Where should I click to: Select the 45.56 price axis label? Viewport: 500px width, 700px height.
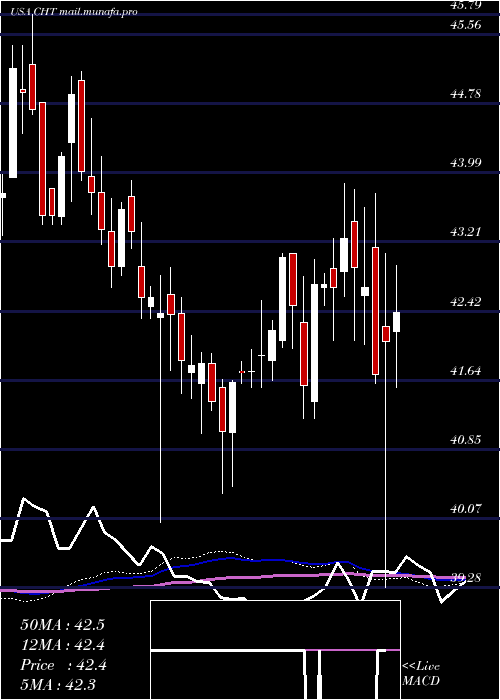[466, 25]
